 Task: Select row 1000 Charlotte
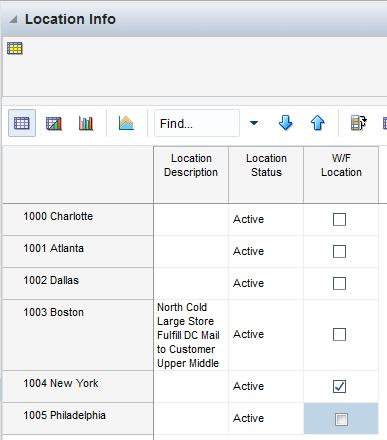[78, 220]
